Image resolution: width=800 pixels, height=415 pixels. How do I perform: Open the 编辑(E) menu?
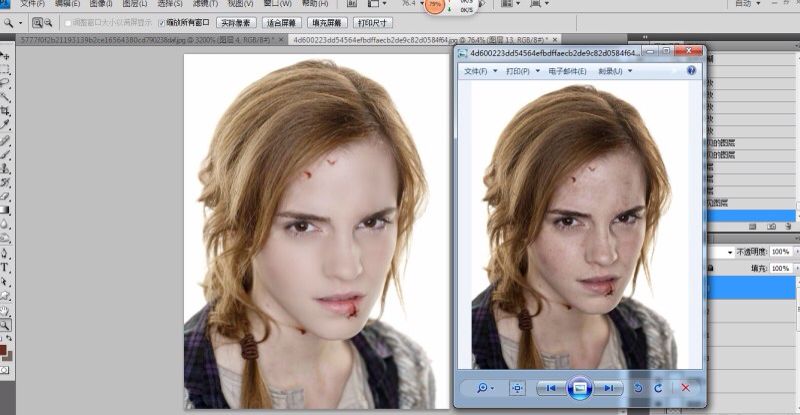[x=67, y=3]
